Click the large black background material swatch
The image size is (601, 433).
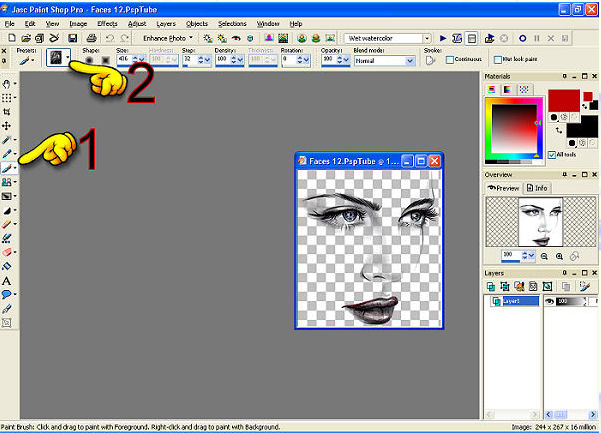click(x=582, y=126)
